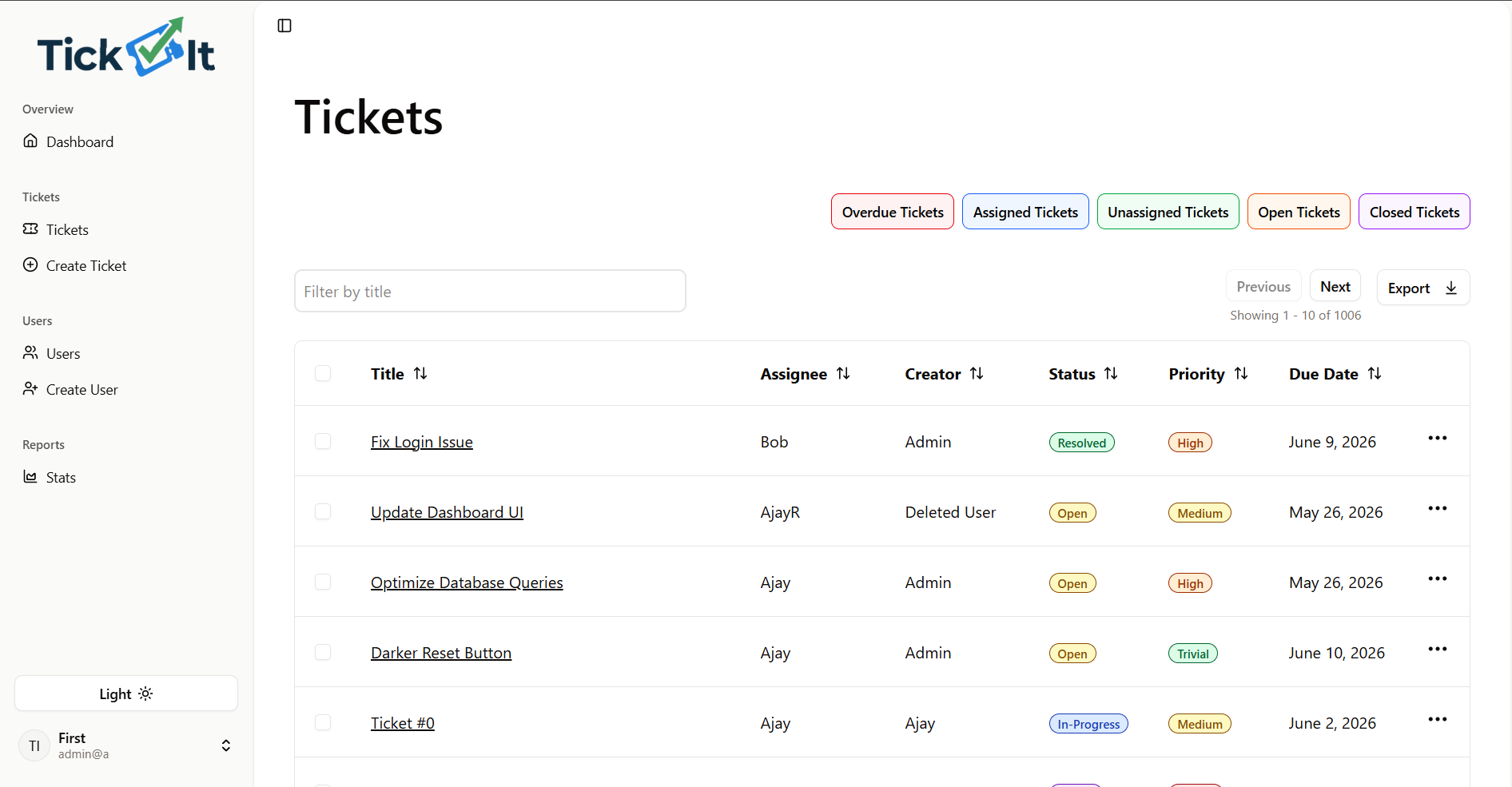Sort by Creator arrows icon
1512x787 pixels.
(977, 373)
